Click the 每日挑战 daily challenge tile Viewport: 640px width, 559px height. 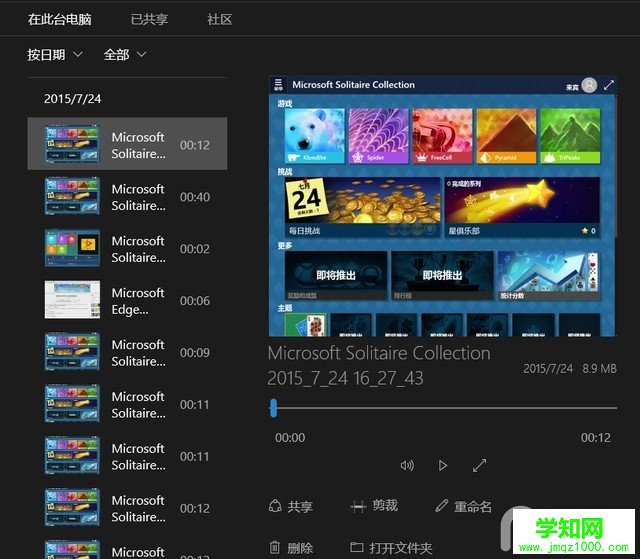[x=362, y=207]
